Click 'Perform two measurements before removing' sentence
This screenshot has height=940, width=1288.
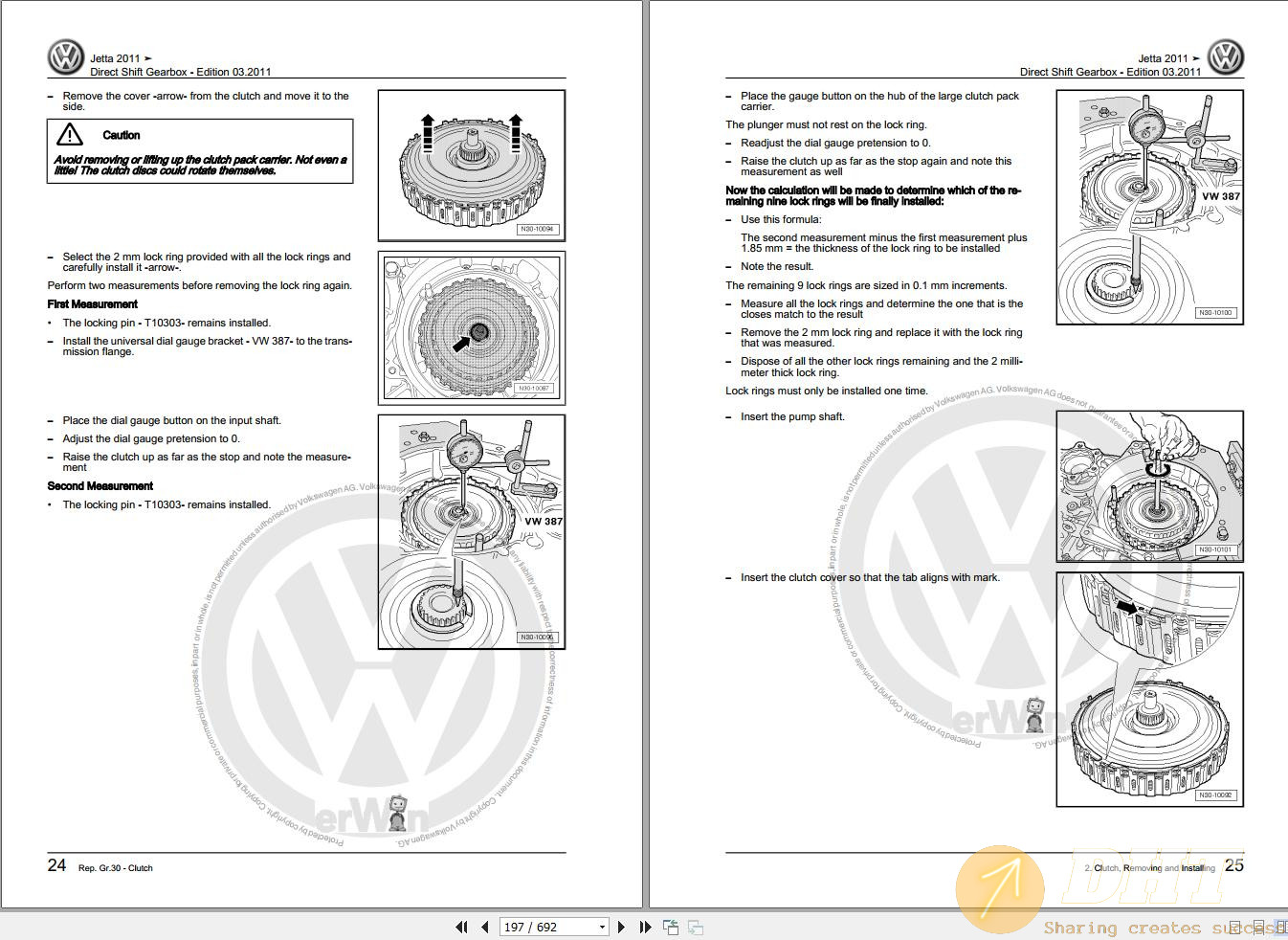(200, 285)
